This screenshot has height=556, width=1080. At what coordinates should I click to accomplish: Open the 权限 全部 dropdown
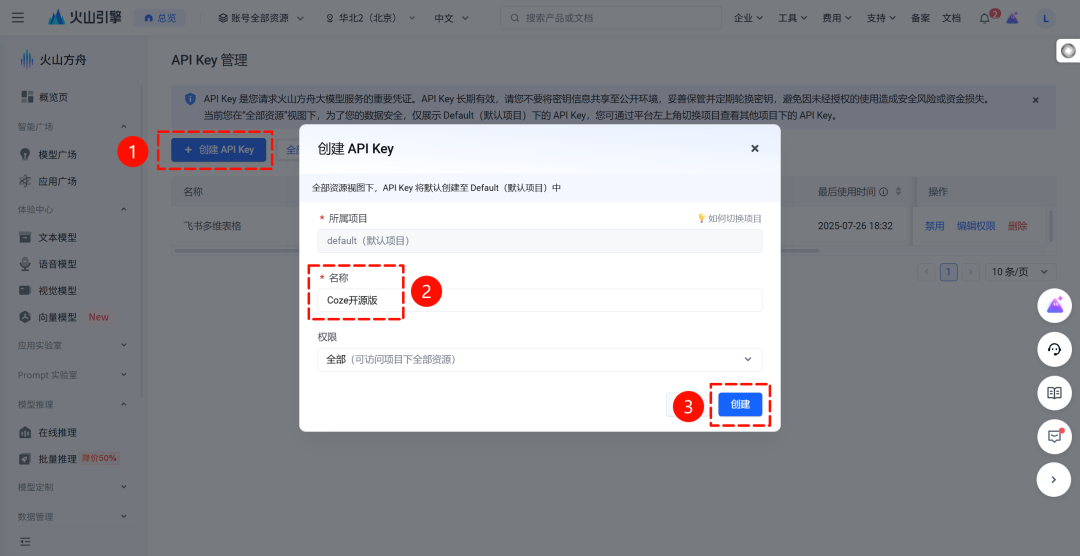click(540, 360)
